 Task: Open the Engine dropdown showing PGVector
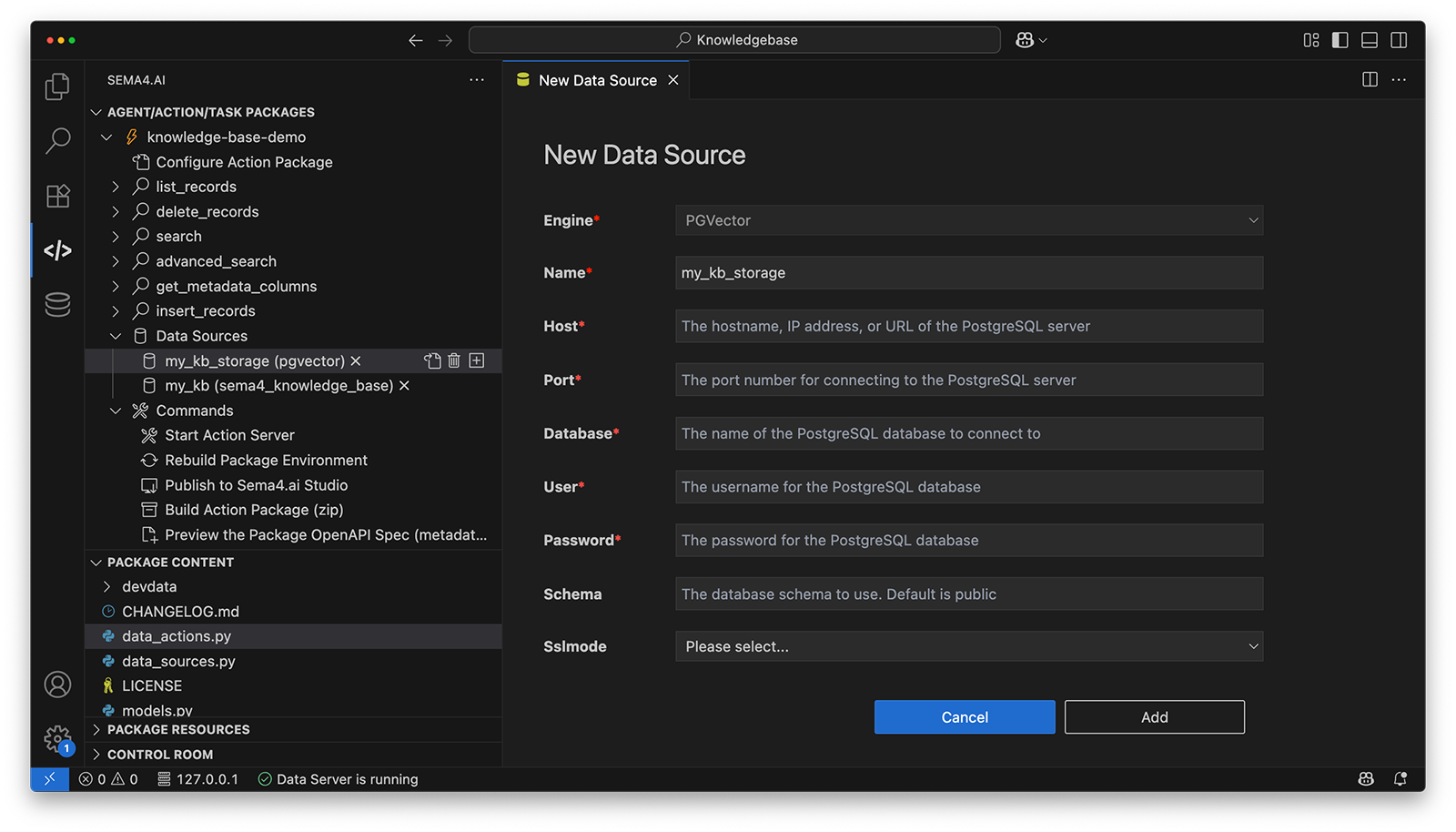coord(968,219)
